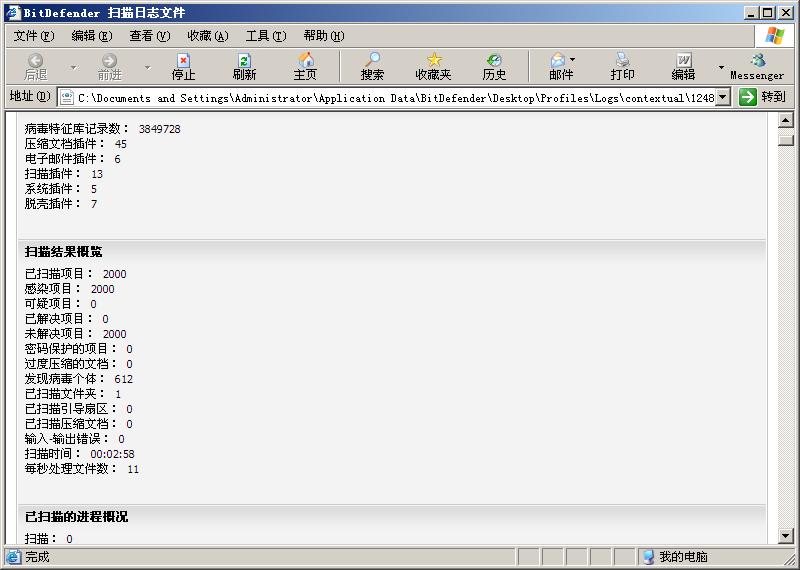This screenshot has height=570, width=800.
Task: Click the 脱壳插件 label
Action: coord(53,204)
